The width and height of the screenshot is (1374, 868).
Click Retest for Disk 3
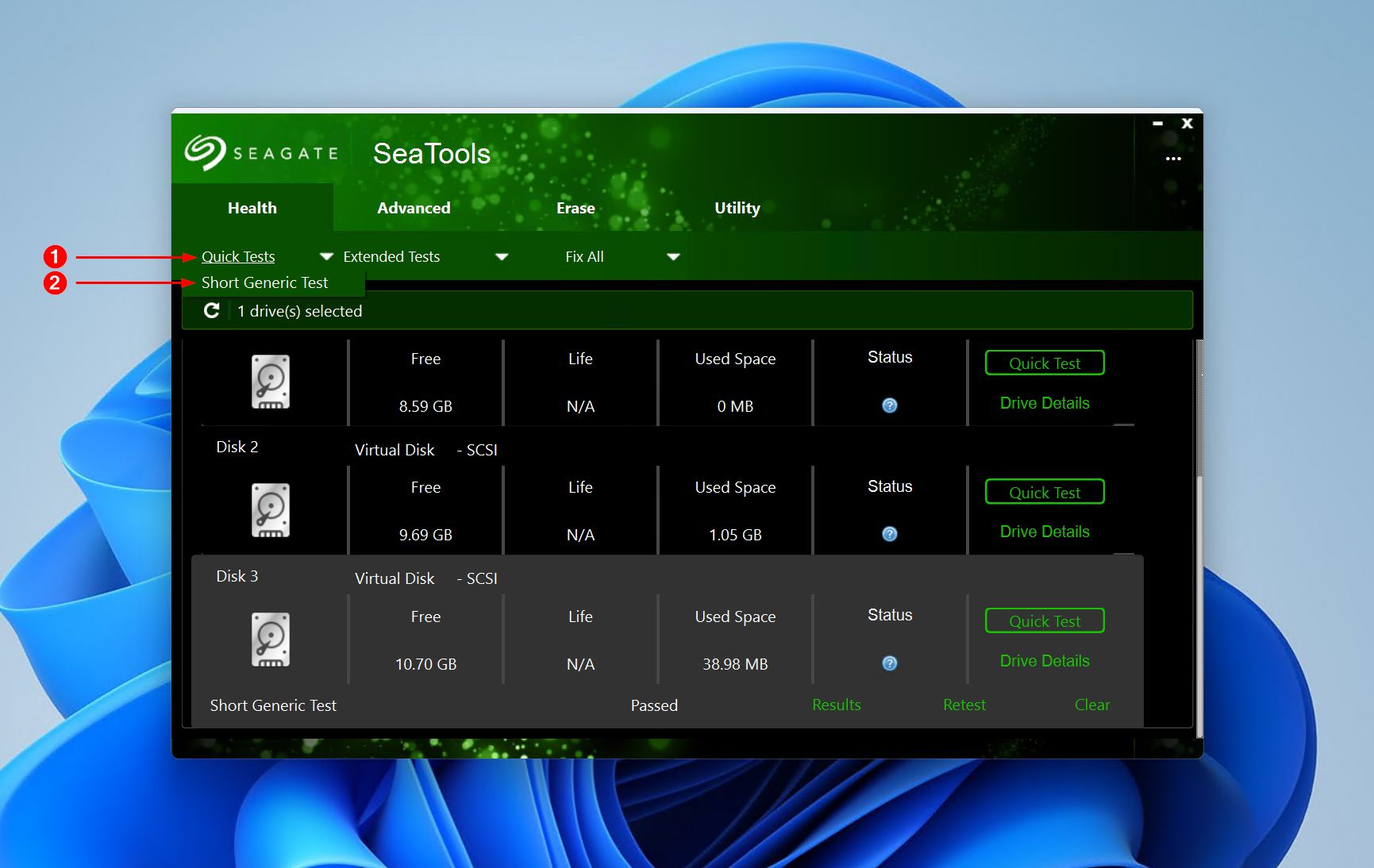pyautogui.click(x=964, y=705)
